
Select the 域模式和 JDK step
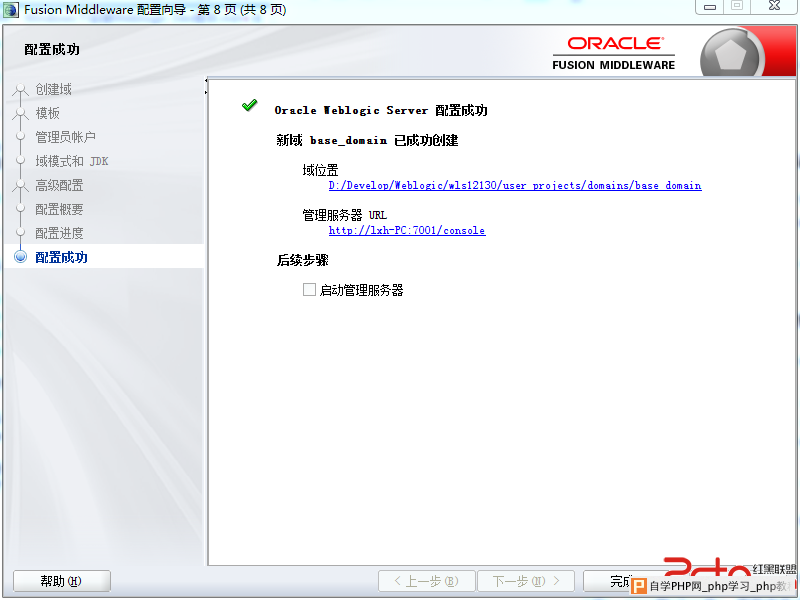pyautogui.click(x=71, y=161)
